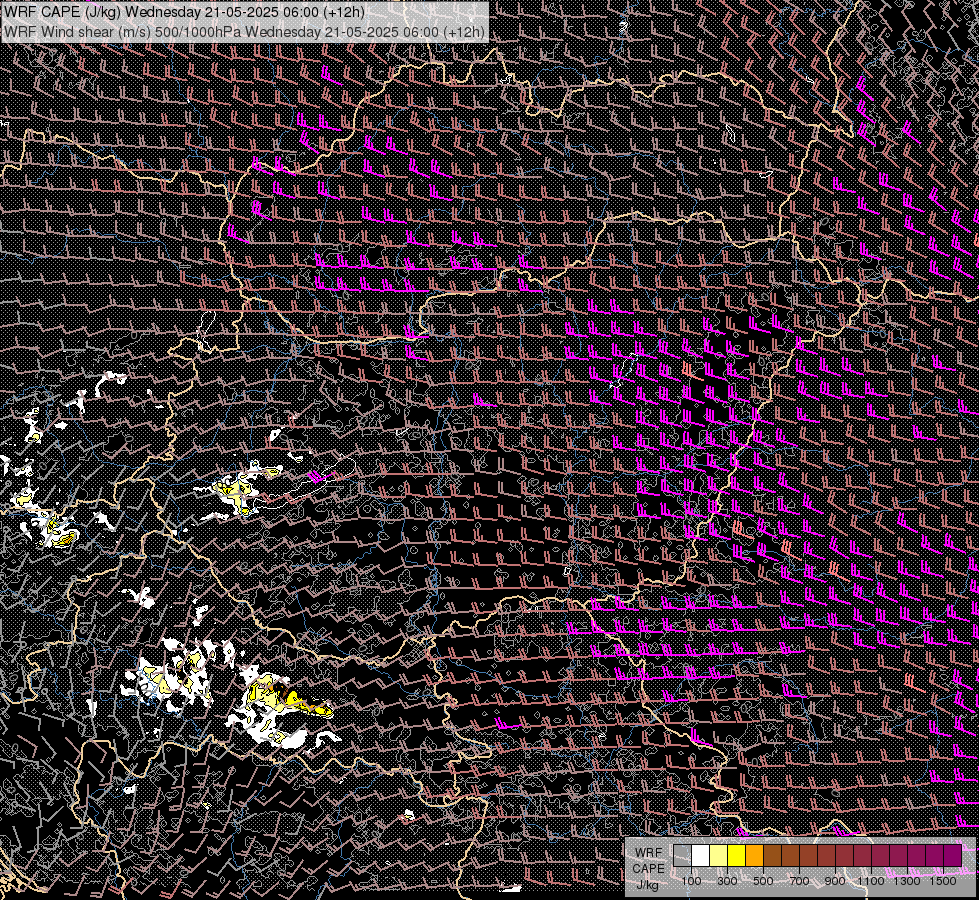Click the 1100 legend value label
This screenshot has width=979, height=900.
(x=871, y=881)
